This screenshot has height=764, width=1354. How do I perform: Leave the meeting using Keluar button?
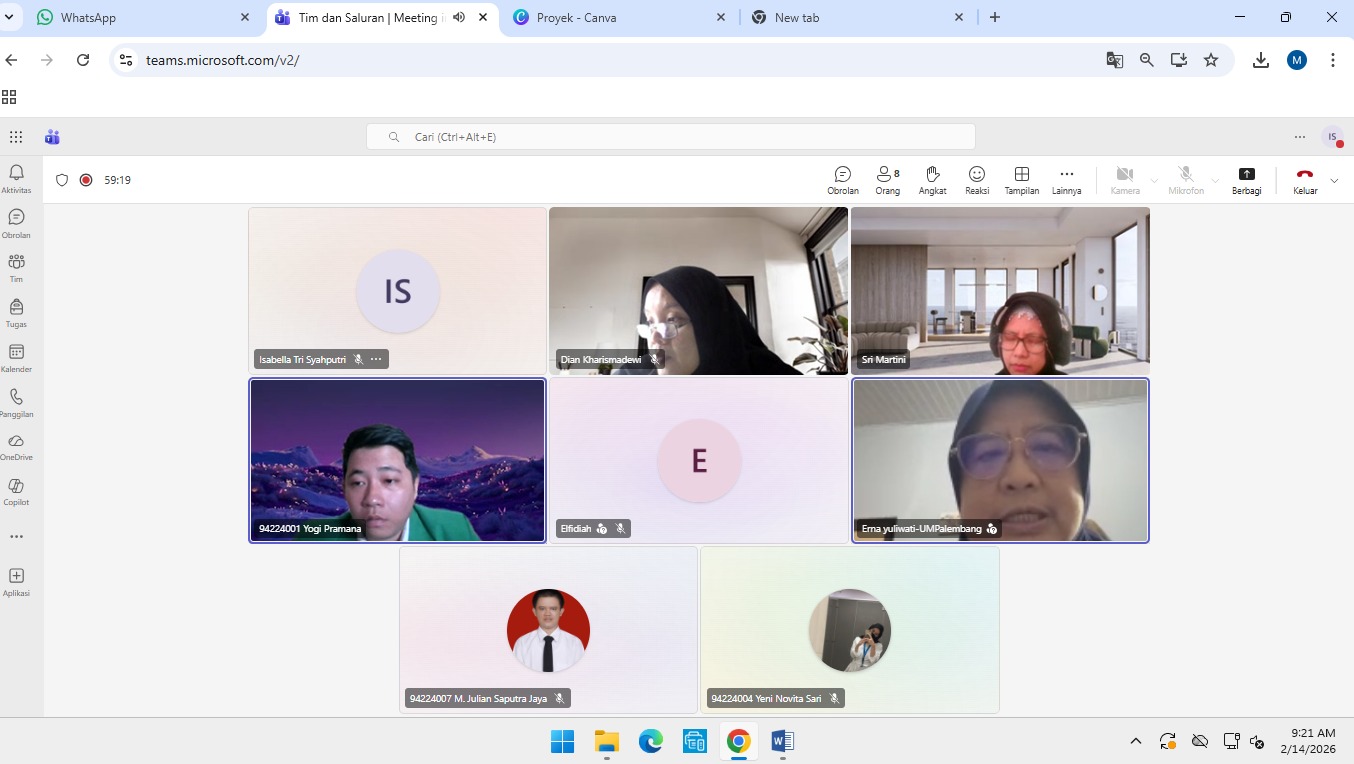click(1305, 180)
